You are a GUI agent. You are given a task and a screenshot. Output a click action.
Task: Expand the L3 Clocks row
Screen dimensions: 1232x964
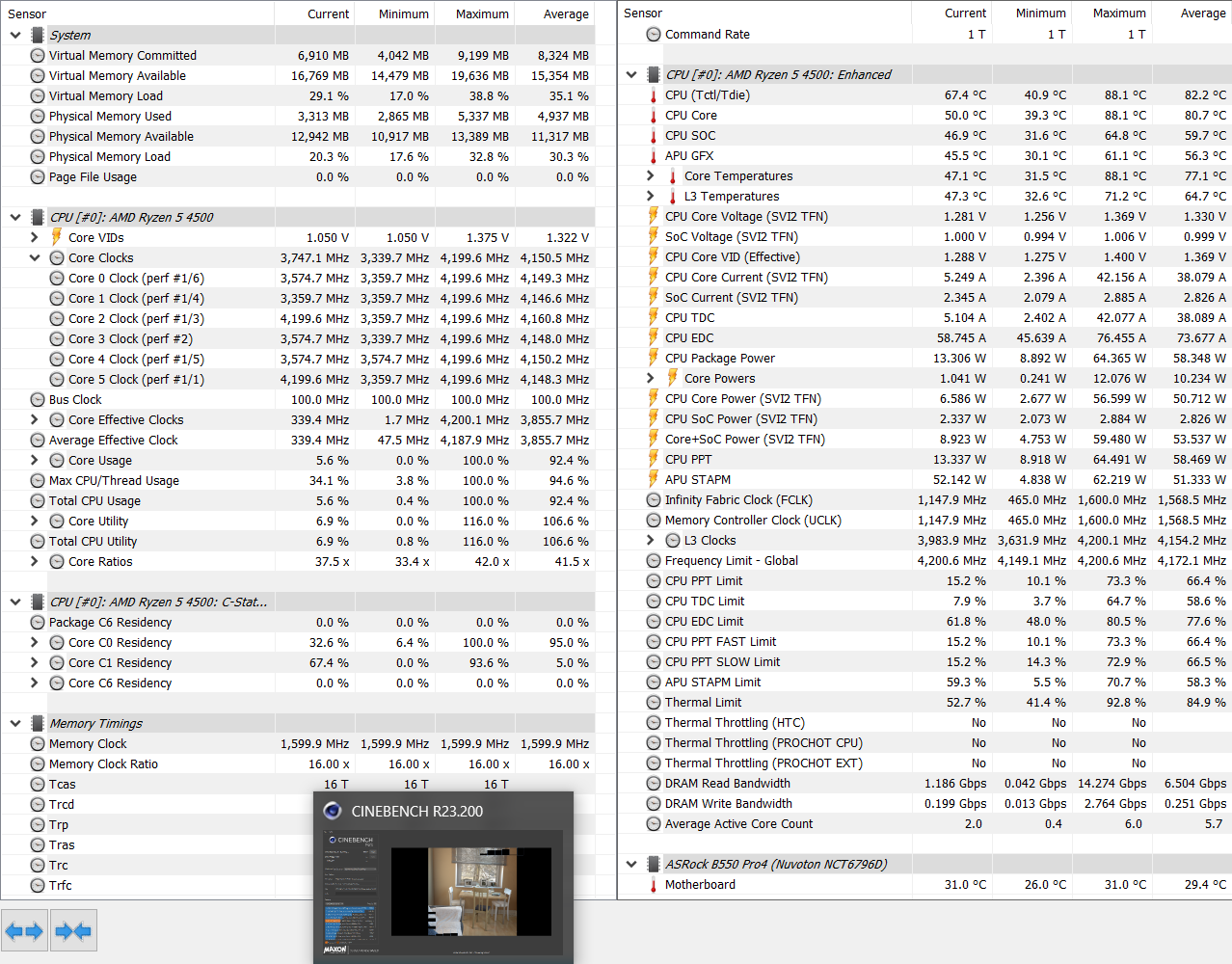(651, 540)
